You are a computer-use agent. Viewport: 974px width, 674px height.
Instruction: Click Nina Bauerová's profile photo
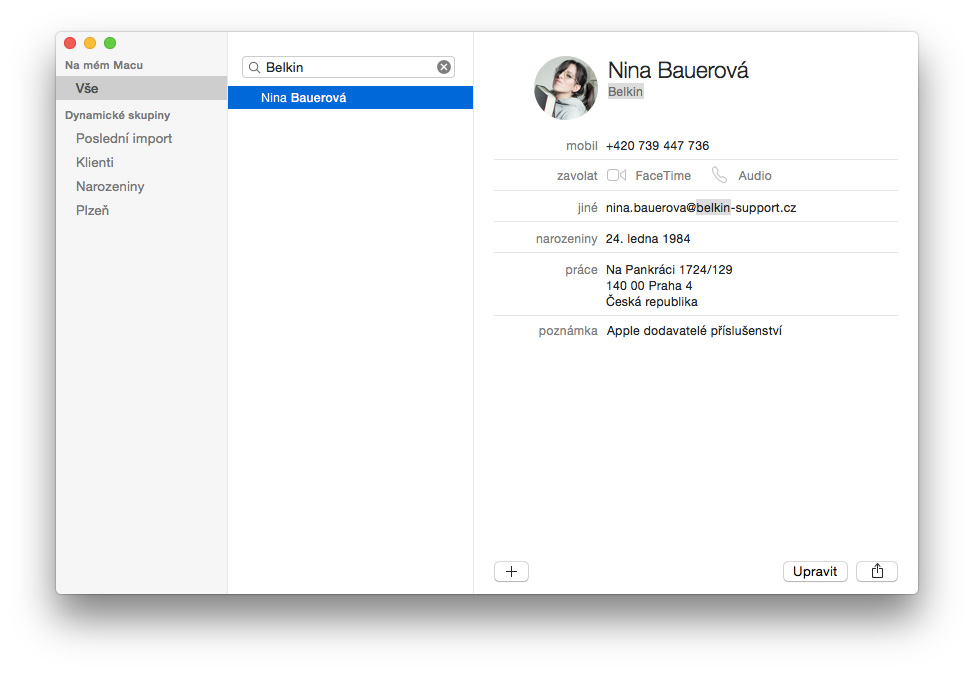[x=565, y=88]
